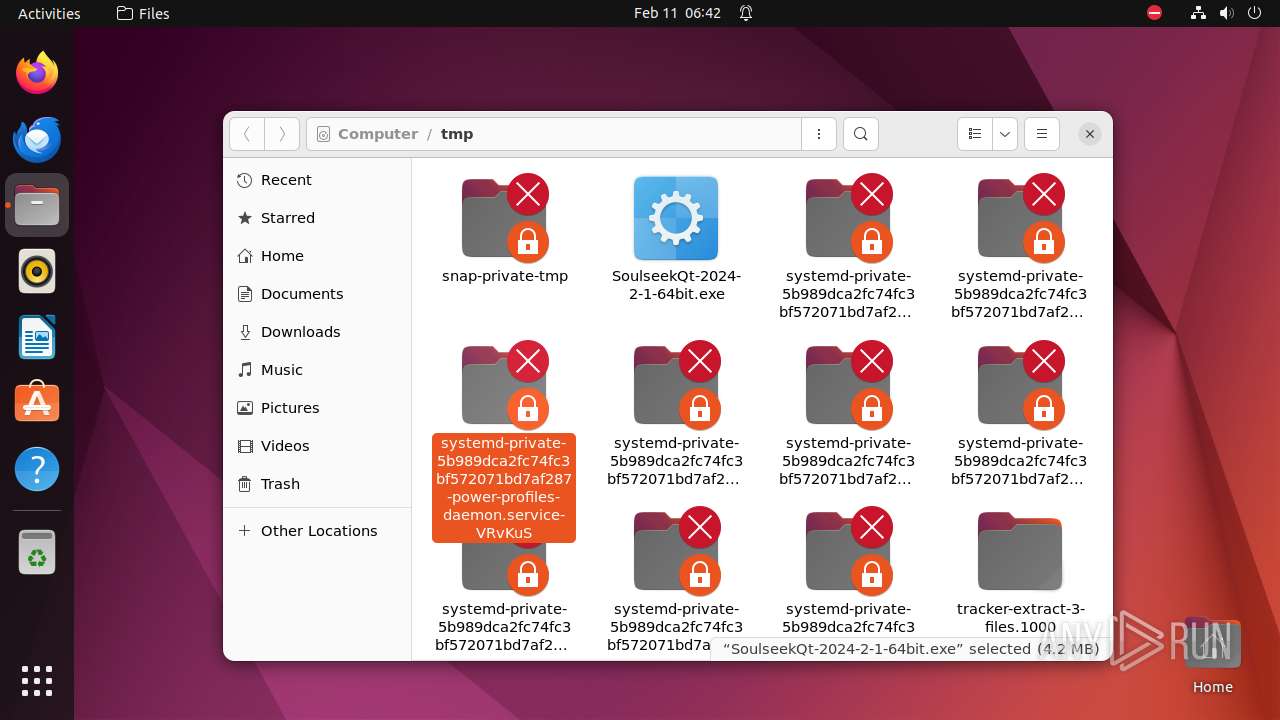The image size is (1280, 720).
Task: Click the highlighted power-profiles-daemon.service folder name
Action: click(x=504, y=488)
